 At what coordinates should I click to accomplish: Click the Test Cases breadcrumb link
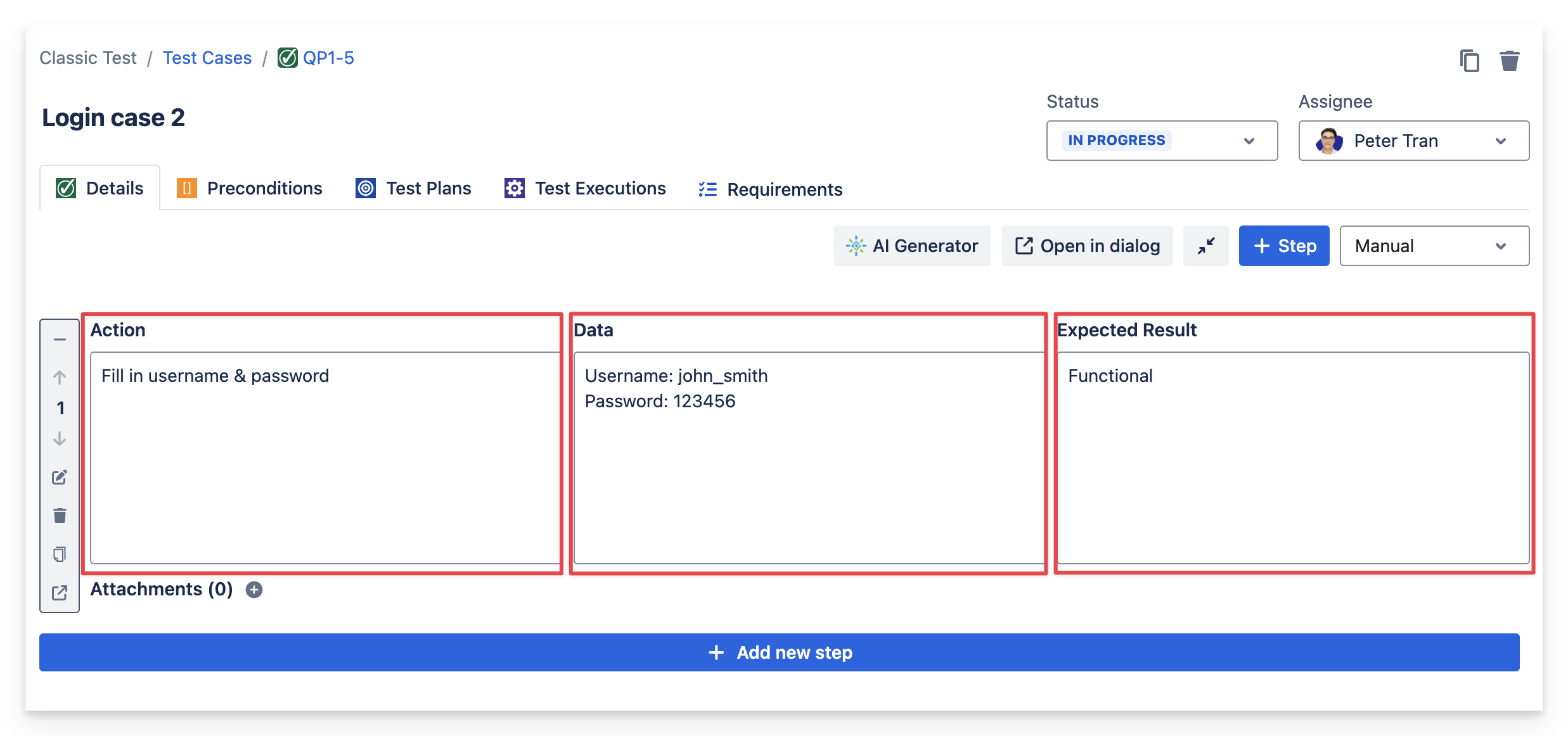pyautogui.click(x=207, y=58)
